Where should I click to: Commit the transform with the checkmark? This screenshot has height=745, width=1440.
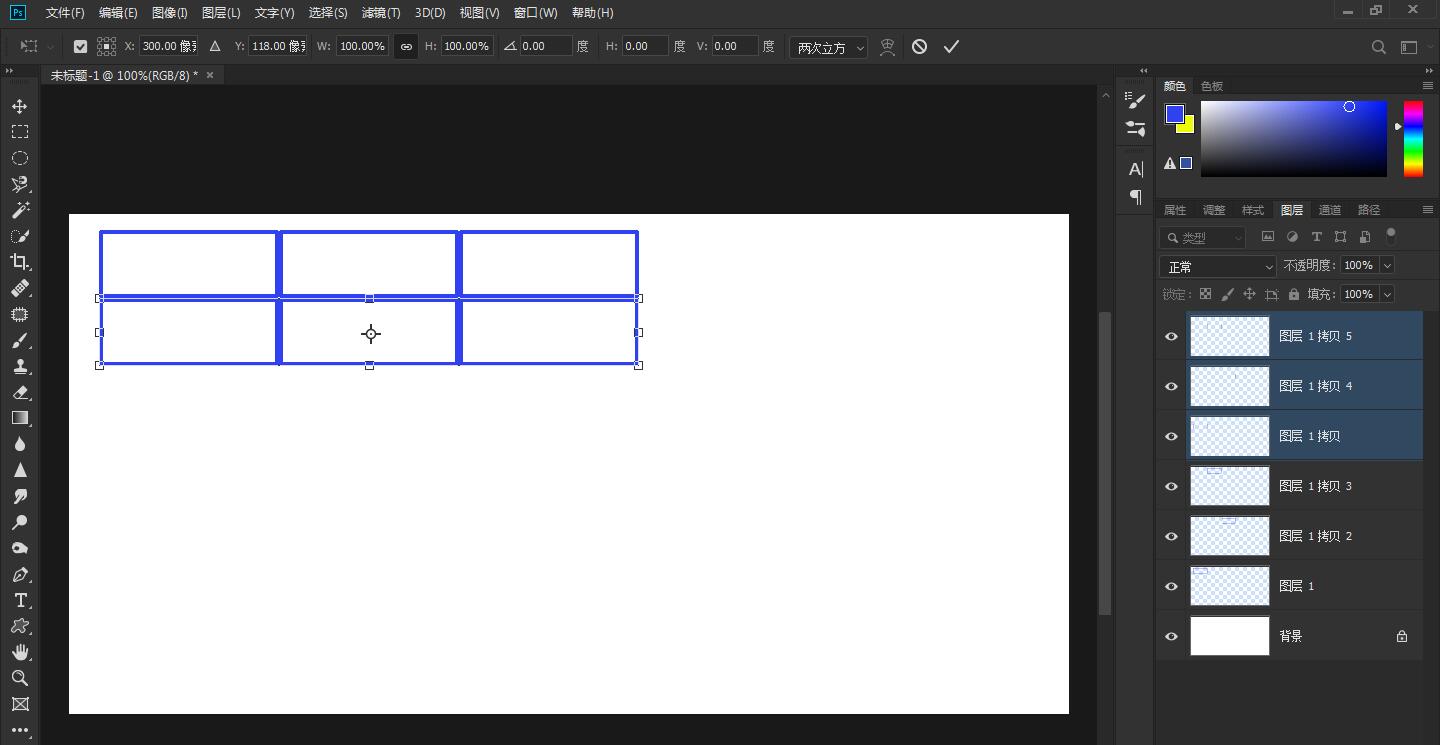(951, 46)
